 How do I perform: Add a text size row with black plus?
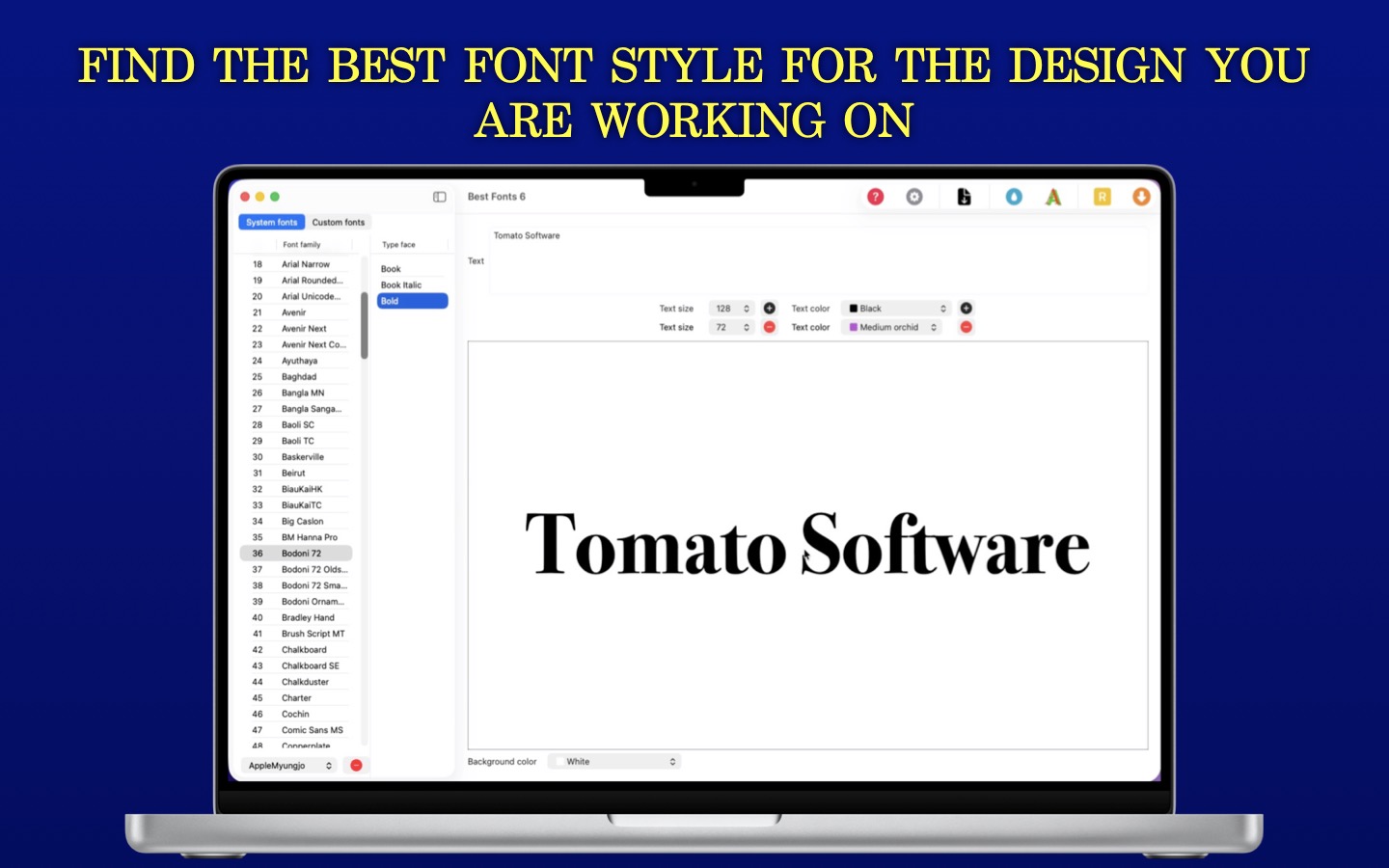pyautogui.click(x=770, y=309)
